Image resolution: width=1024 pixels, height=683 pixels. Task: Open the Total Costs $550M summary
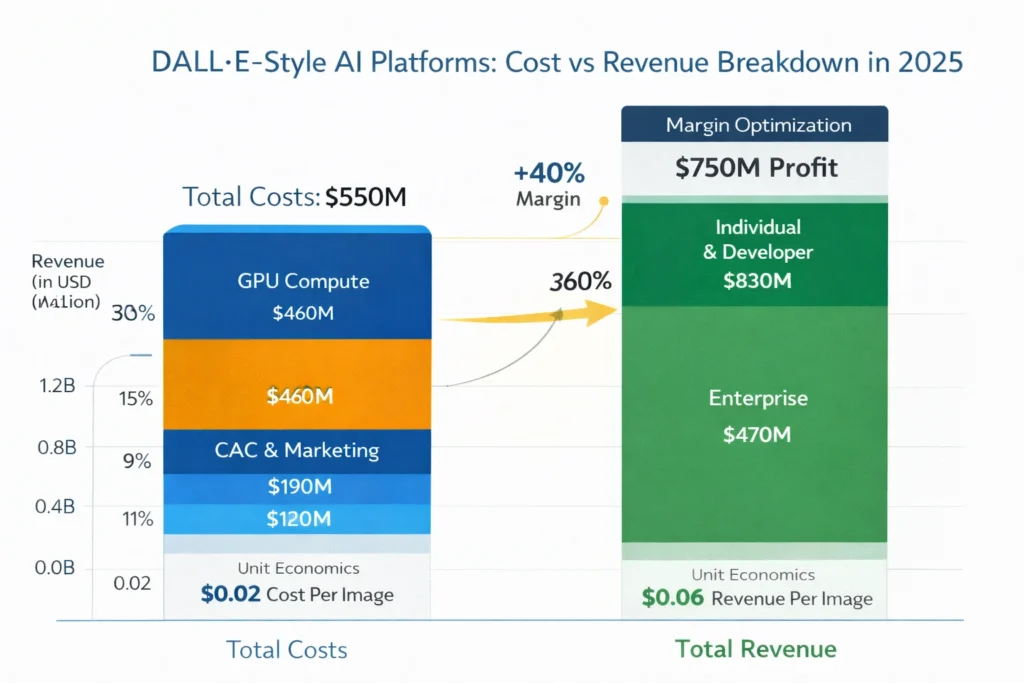pyautogui.click(x=293, y=197)
